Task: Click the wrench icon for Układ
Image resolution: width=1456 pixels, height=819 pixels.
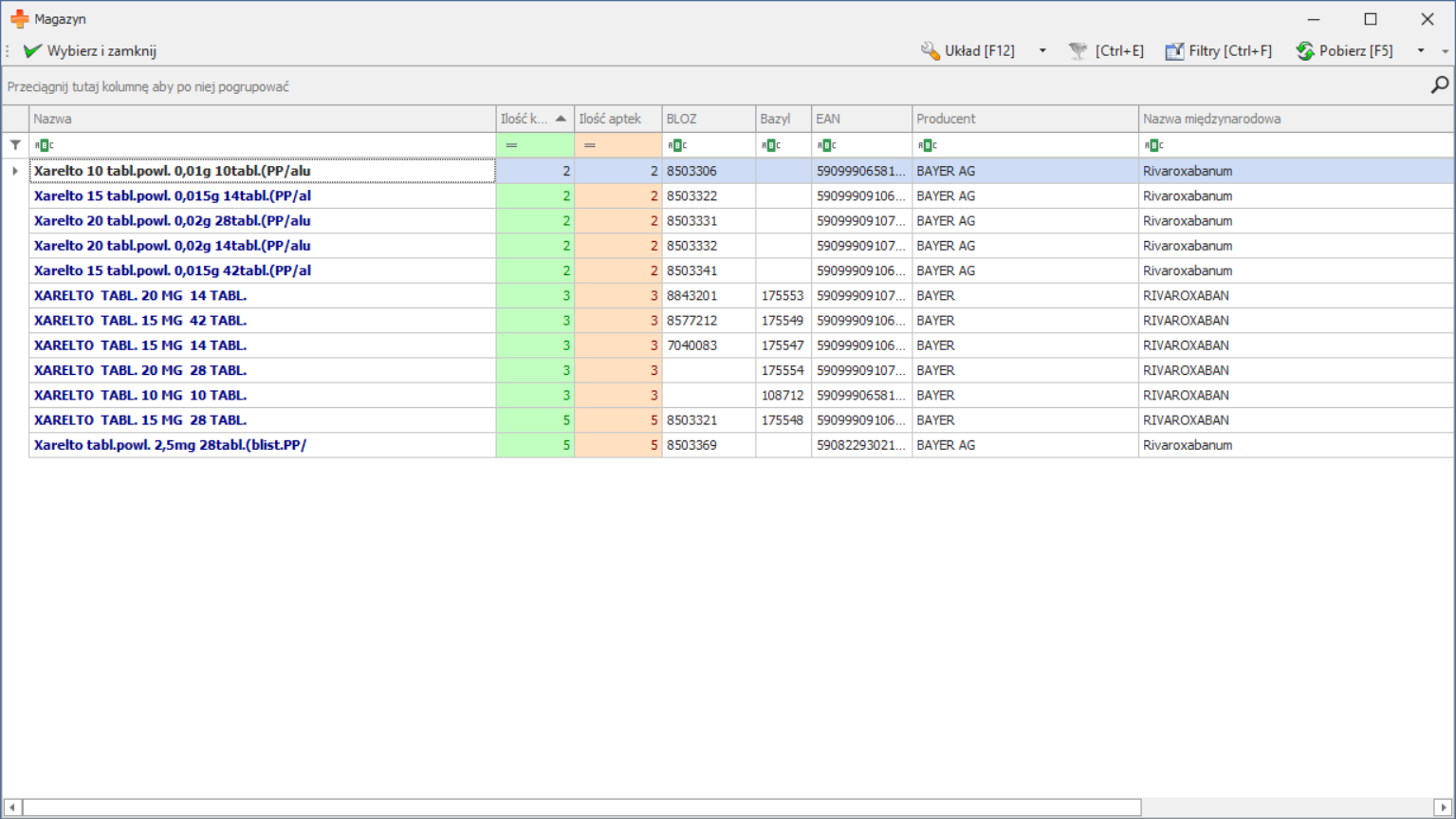Action: click(930, 51)
